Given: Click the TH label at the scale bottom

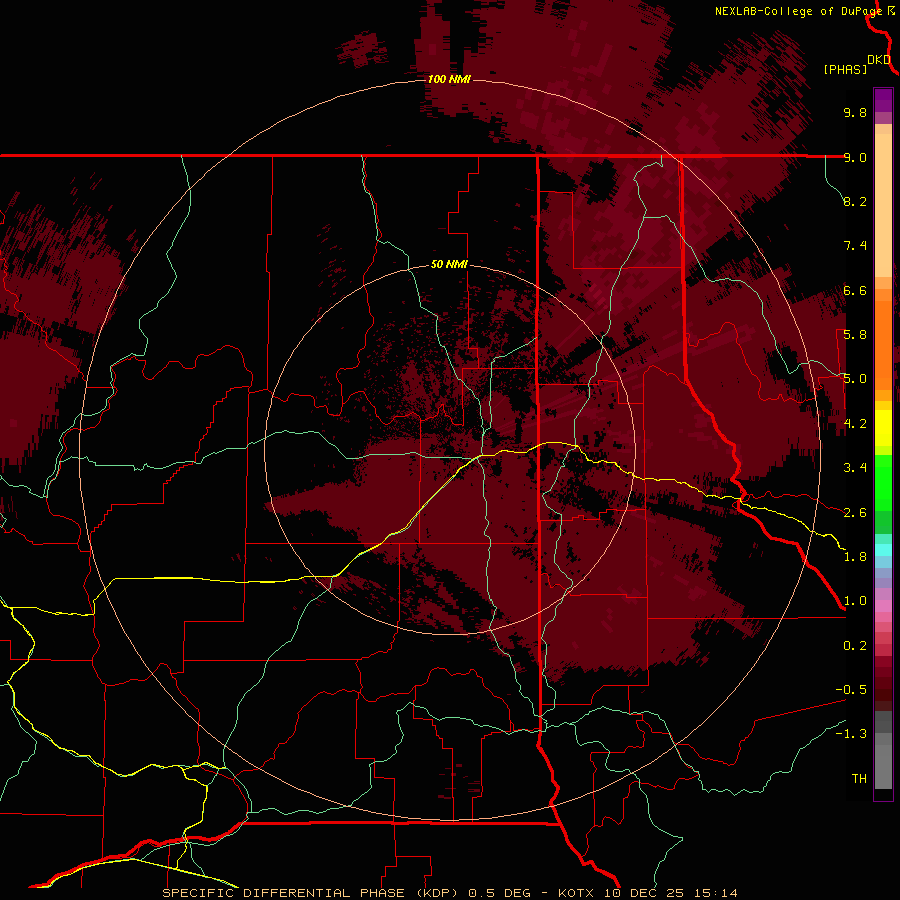Looking at the screenshot, I should 859,779.
